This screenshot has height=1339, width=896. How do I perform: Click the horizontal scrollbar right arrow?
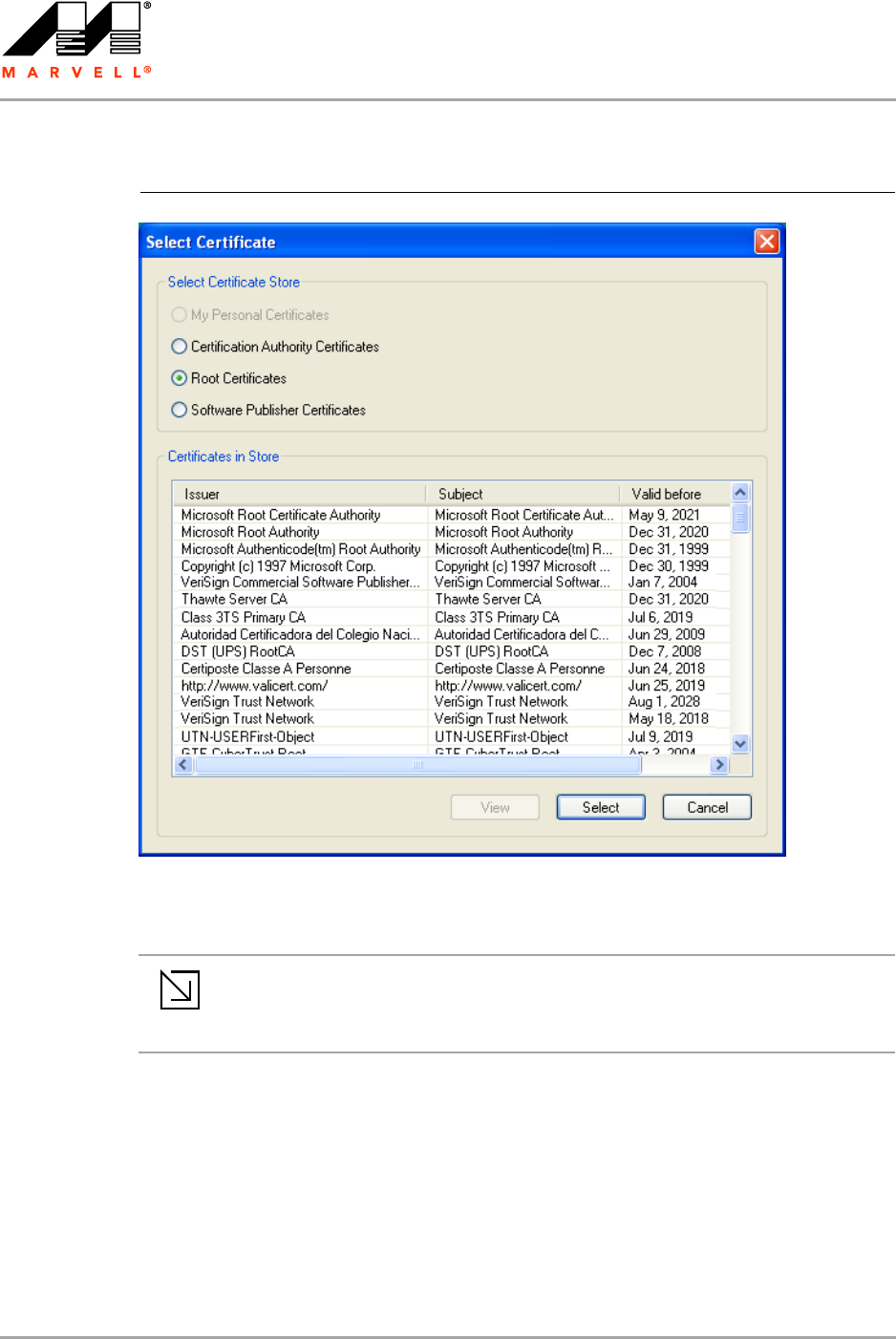(720, 764)
